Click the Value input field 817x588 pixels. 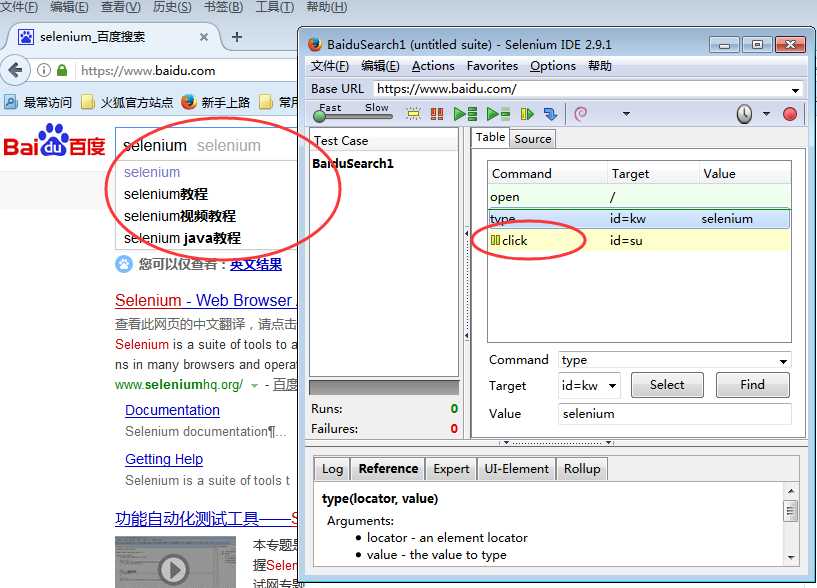[x=675, y=414]
